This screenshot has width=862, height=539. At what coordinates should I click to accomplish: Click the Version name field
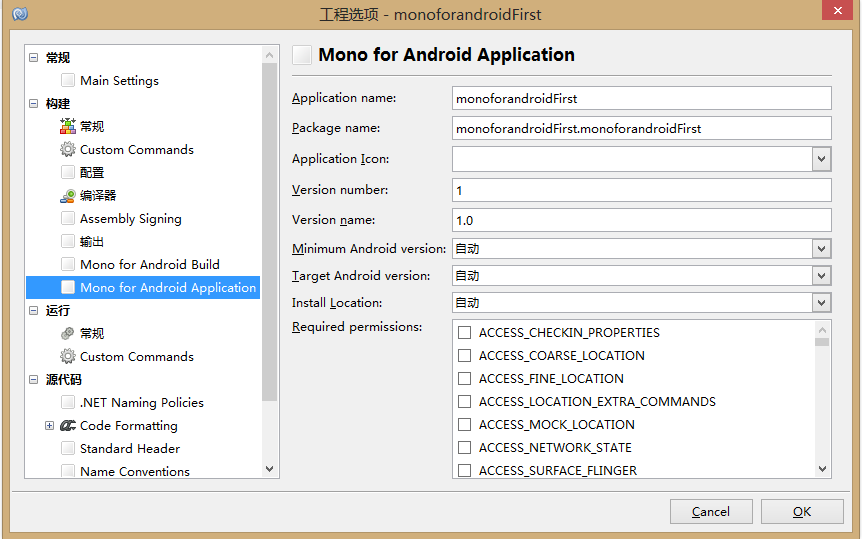point(642,220)
